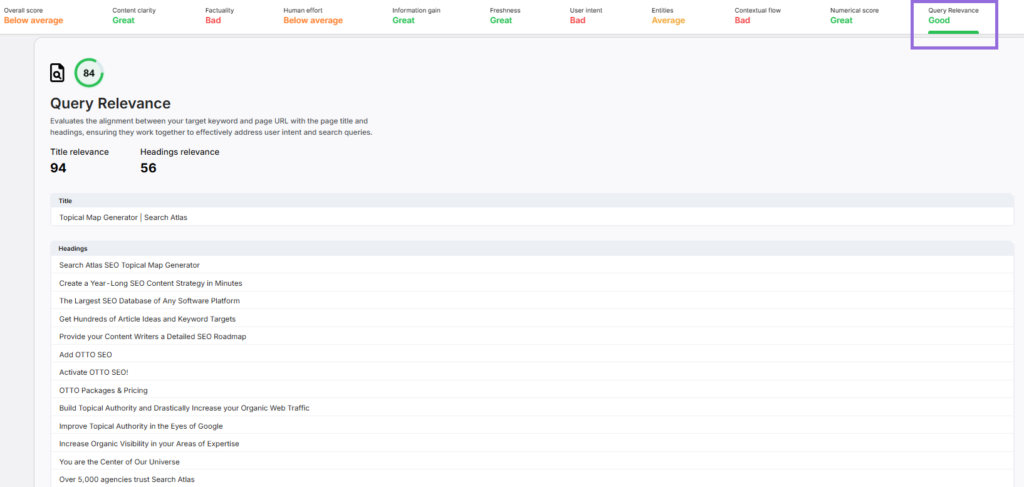Click the Query Relevance description paragraph
This screenshot has width=1024, height=487.
[x=212, y=127]
